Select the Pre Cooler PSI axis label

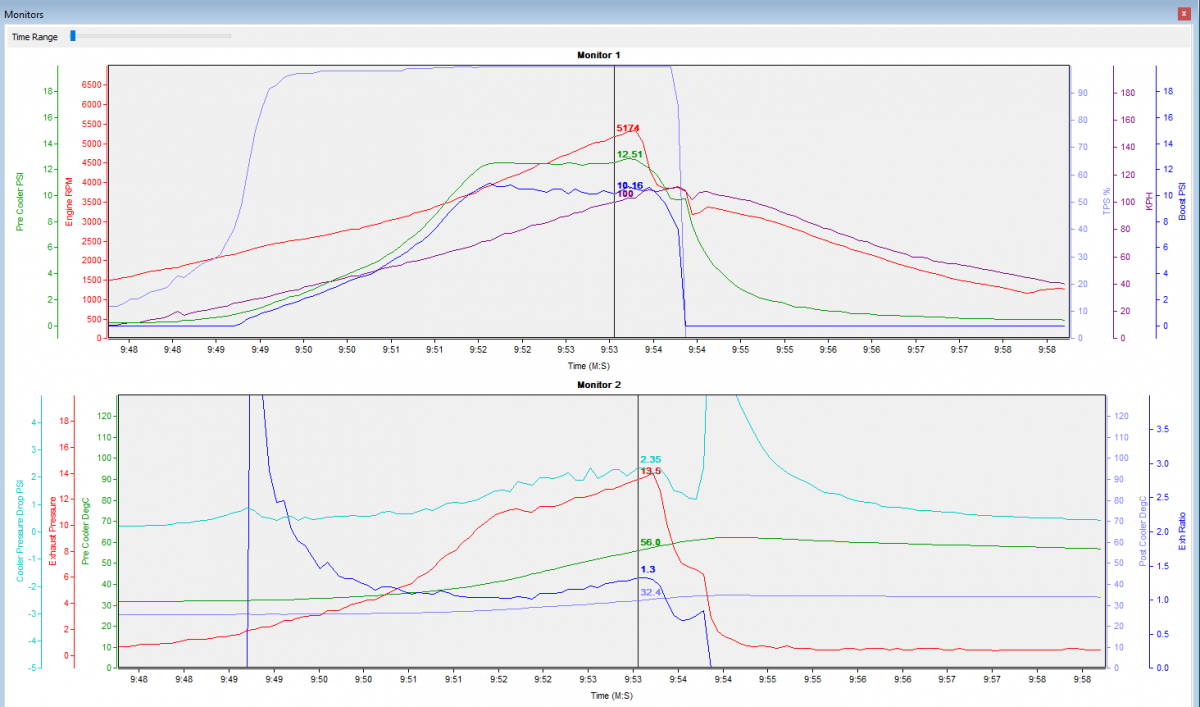point(21,202)
